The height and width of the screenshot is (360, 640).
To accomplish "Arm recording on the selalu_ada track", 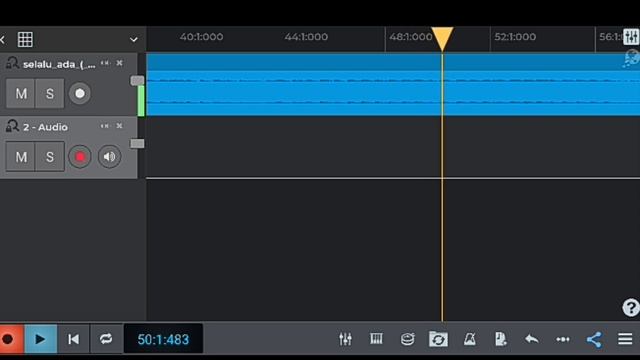I will pos(80,93).
